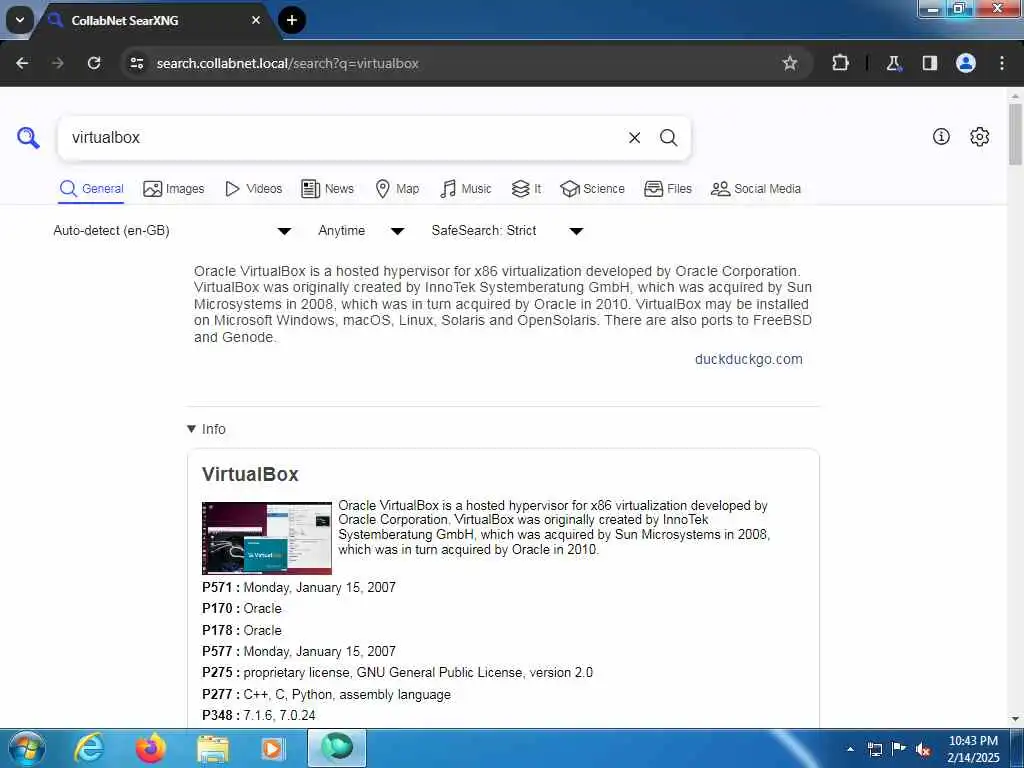Open Anytime time range dropdown
Image resolution: width=1024 pixels, height=768 pixels.
(x=361, y=231)
